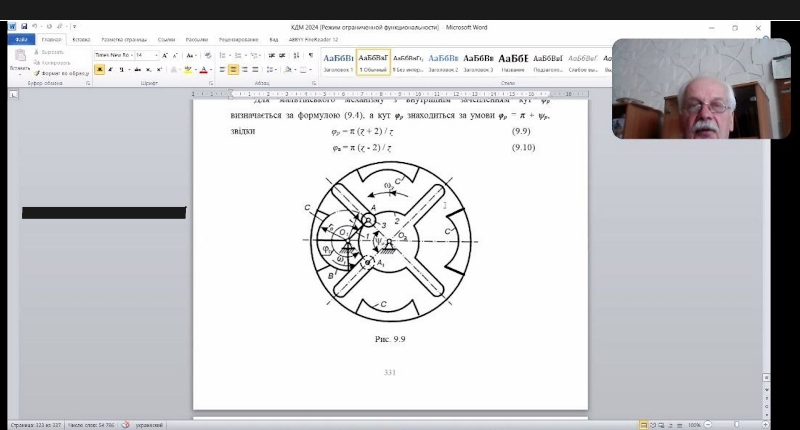Click the zoom slider handle

736,424
